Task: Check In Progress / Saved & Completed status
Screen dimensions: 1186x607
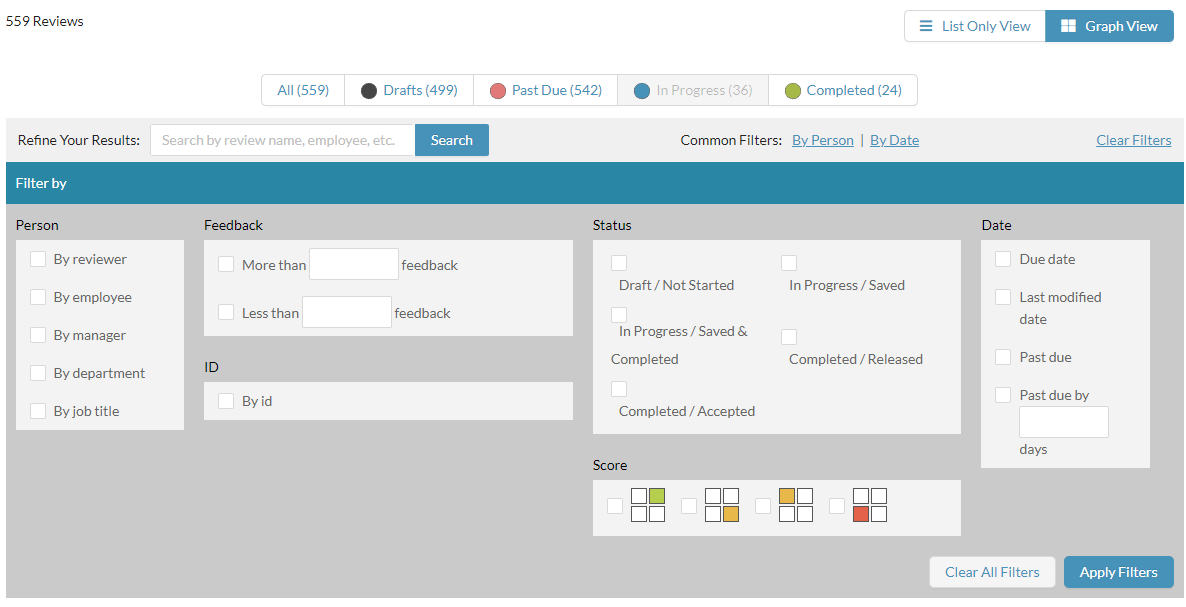Action: tap(619, 314)
